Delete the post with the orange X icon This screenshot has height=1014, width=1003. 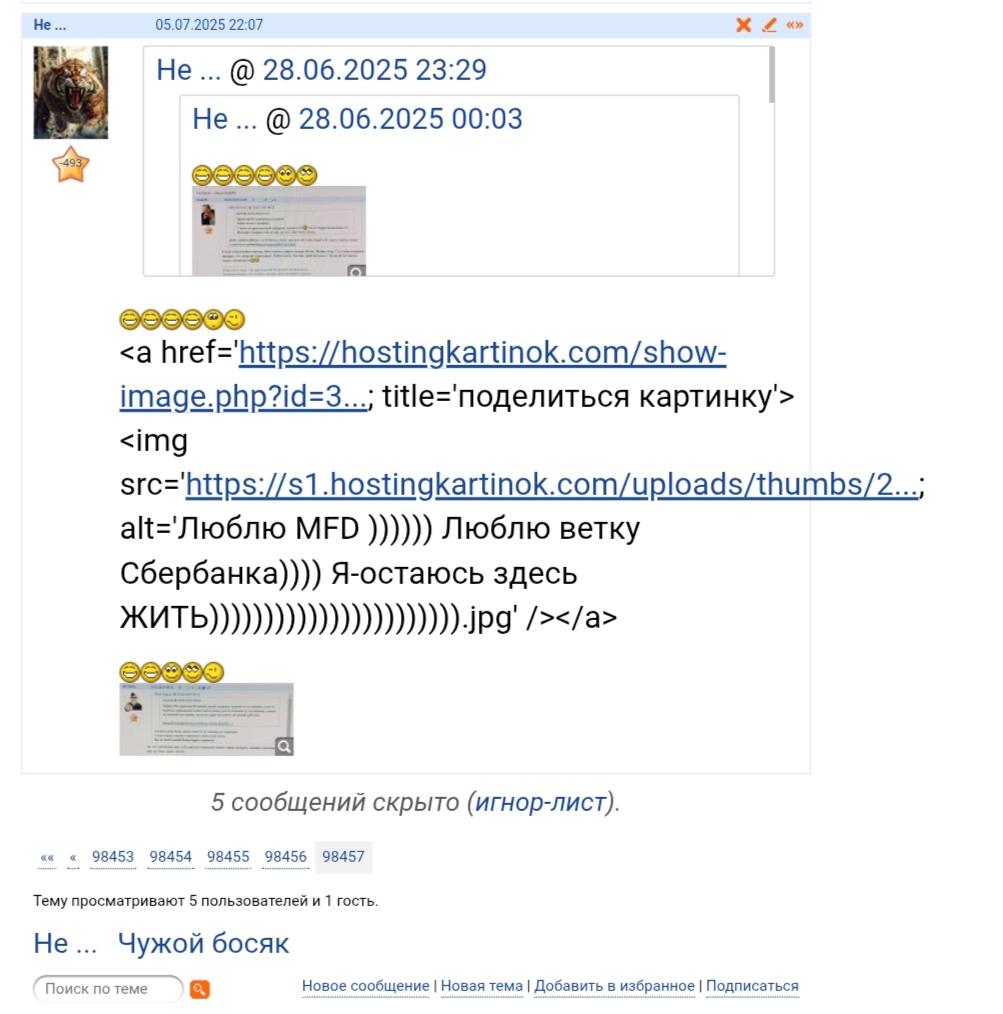coord(744,25)
